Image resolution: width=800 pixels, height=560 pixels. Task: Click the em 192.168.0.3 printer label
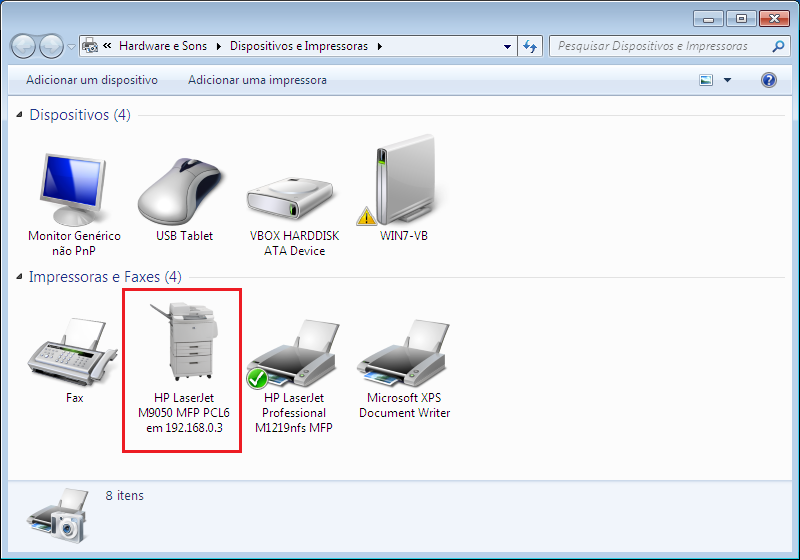coord(184,428)
